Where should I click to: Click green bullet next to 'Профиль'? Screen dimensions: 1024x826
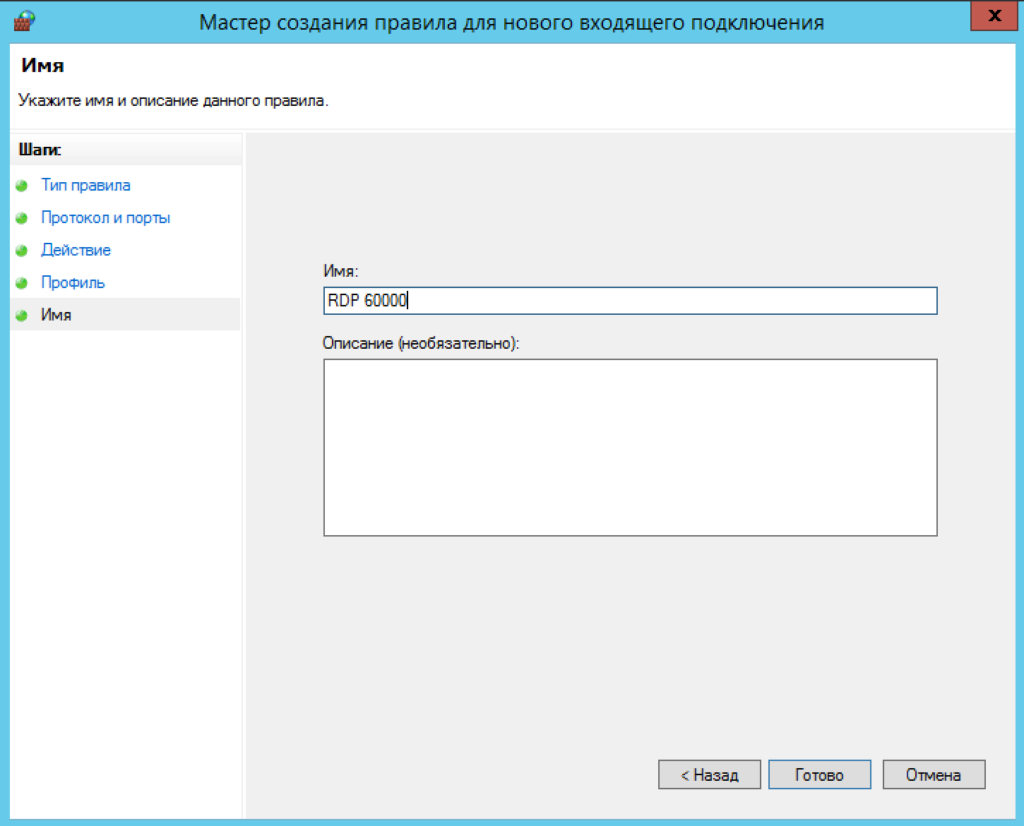pos(22,283)
